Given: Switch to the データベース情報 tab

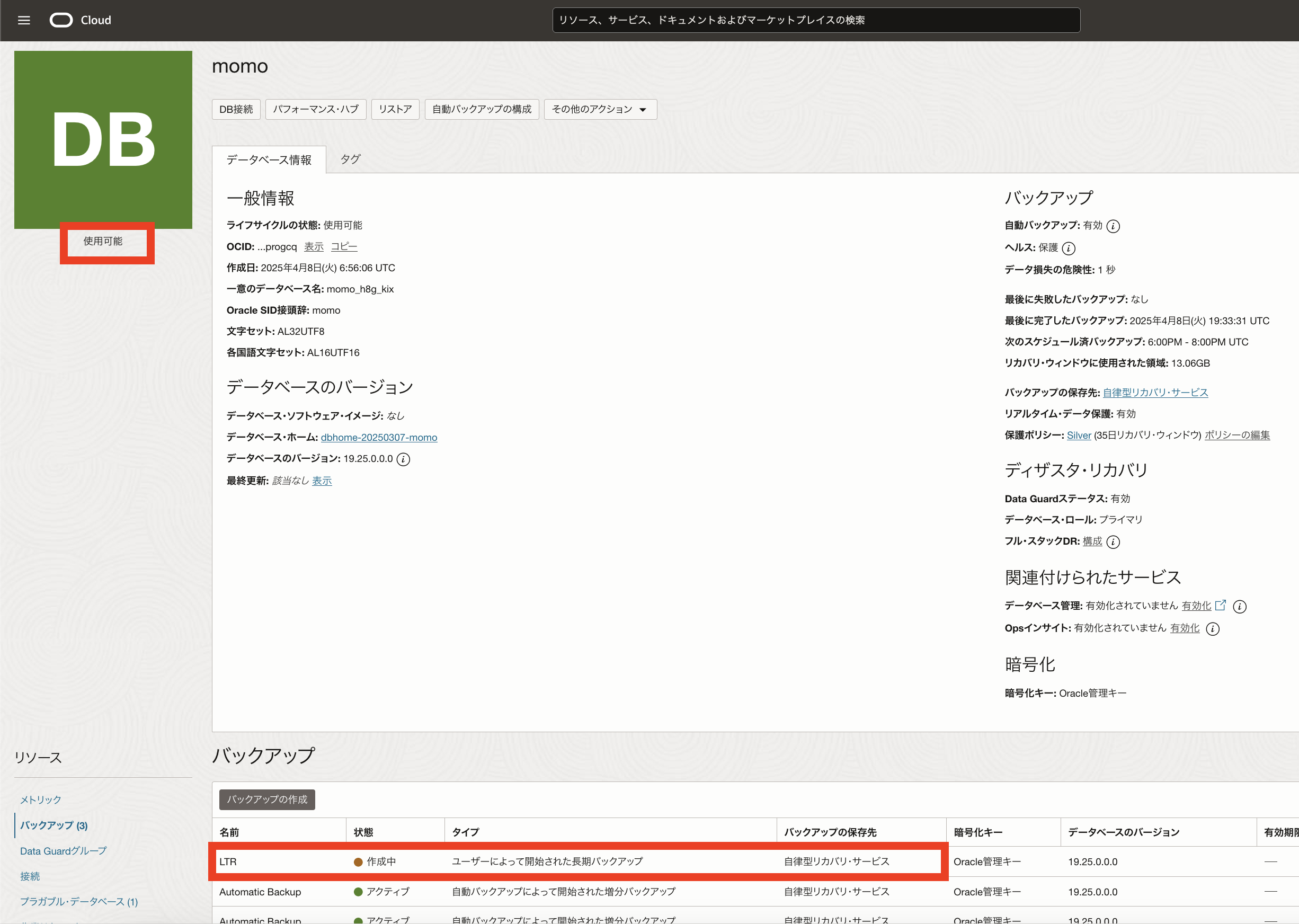Looking at the screenshot, I should [269, 160].
